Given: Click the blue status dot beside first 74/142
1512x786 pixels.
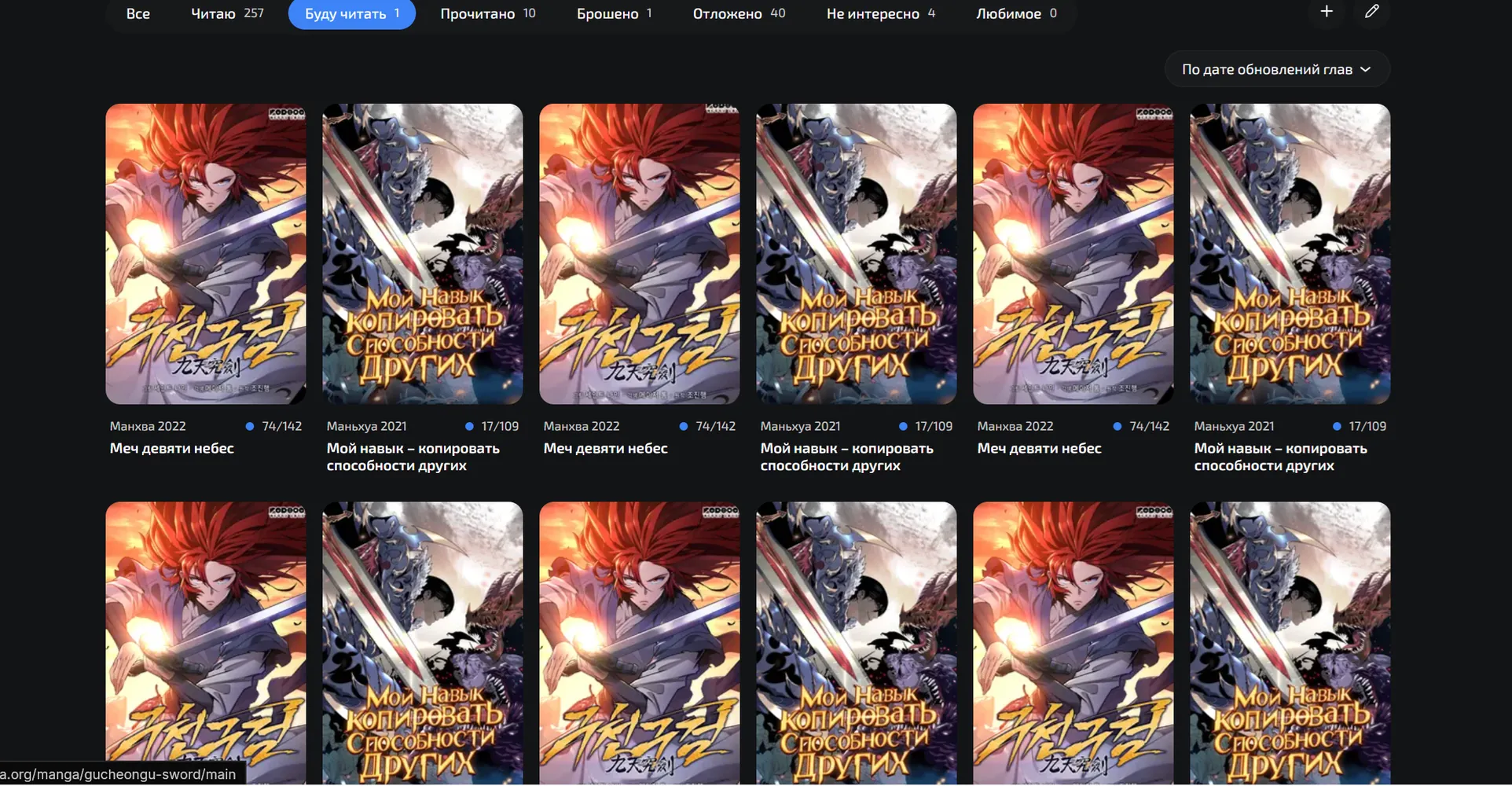Looking at the screenshot, I should [x=250, y=426].
